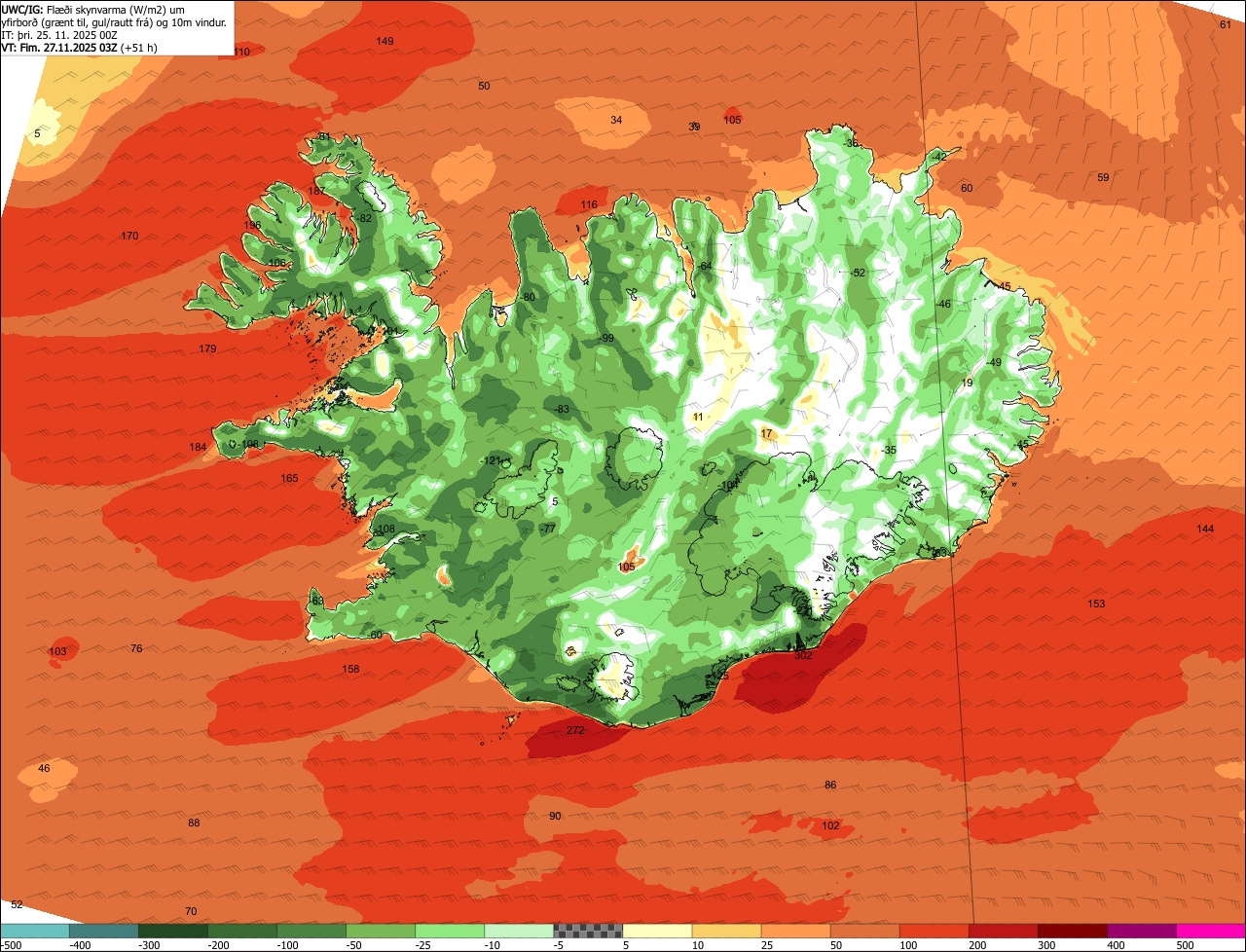Click the map value '184' on the west edge
Screen dimensions: 1246x952
[198, 447]
